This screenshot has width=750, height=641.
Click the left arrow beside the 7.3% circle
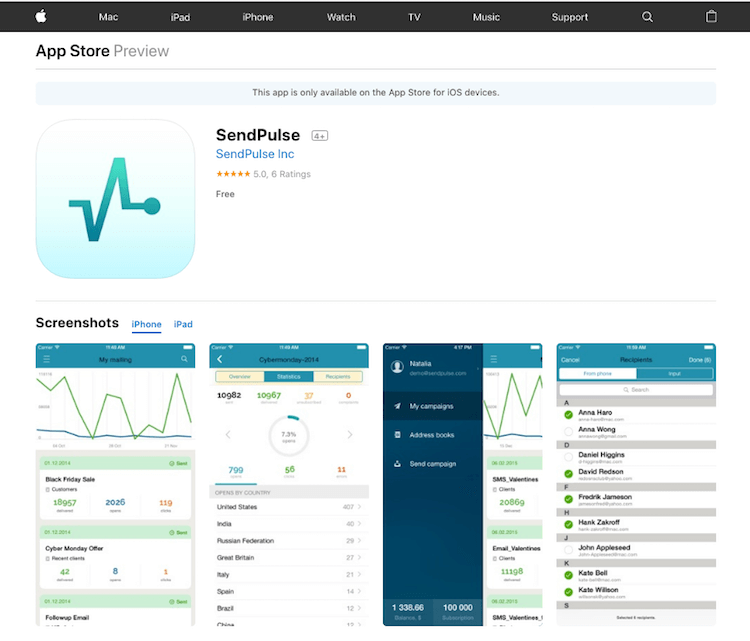(228, 434)
